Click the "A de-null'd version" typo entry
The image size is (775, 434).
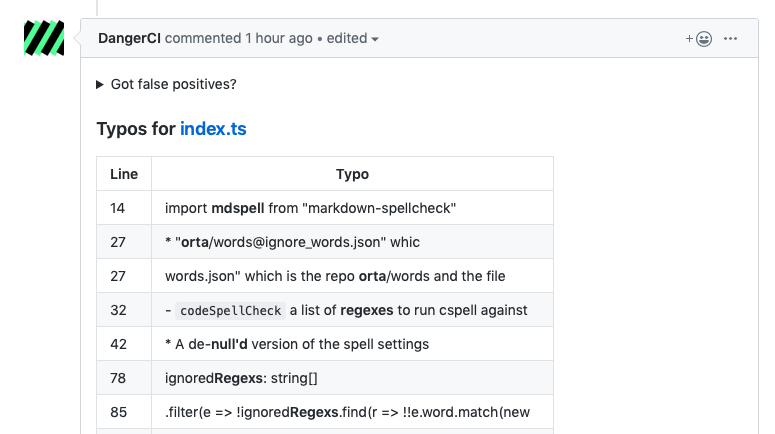click(x=297, y=344)
